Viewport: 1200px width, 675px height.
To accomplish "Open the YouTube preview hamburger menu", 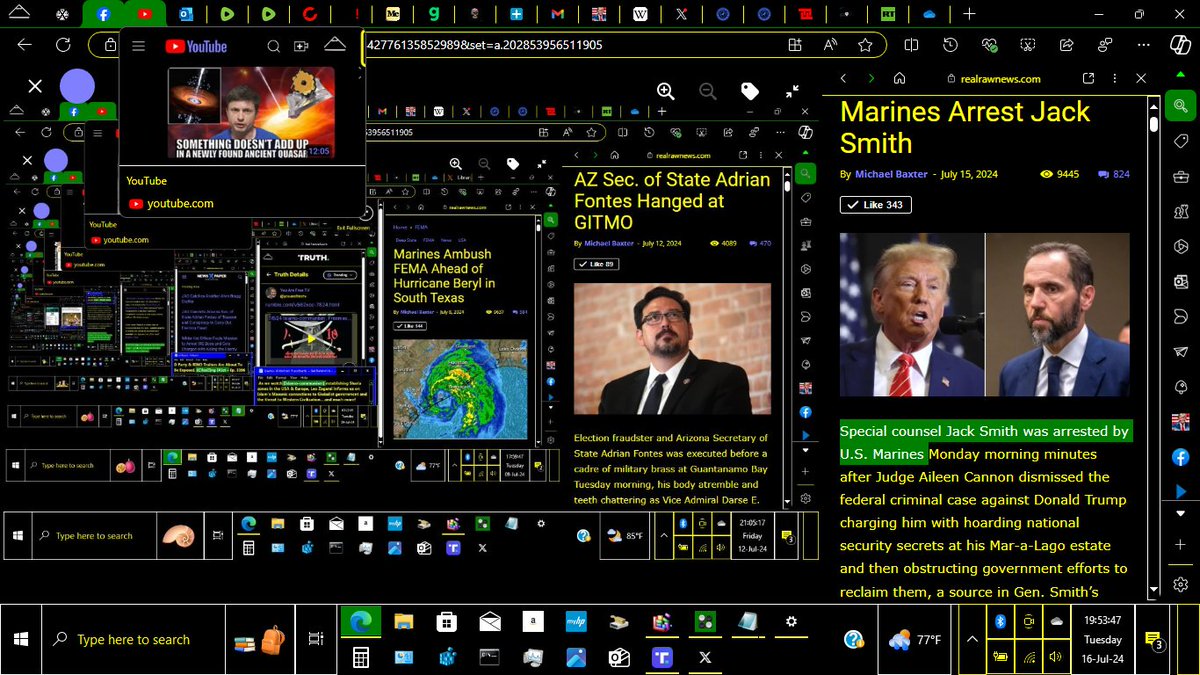I will 139,46.
